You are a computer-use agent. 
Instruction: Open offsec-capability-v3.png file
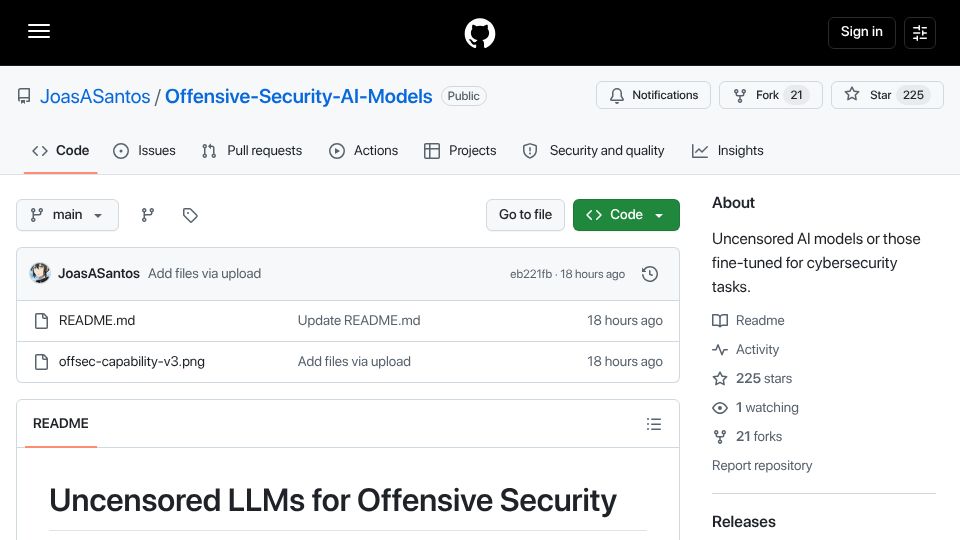(132, 361)
